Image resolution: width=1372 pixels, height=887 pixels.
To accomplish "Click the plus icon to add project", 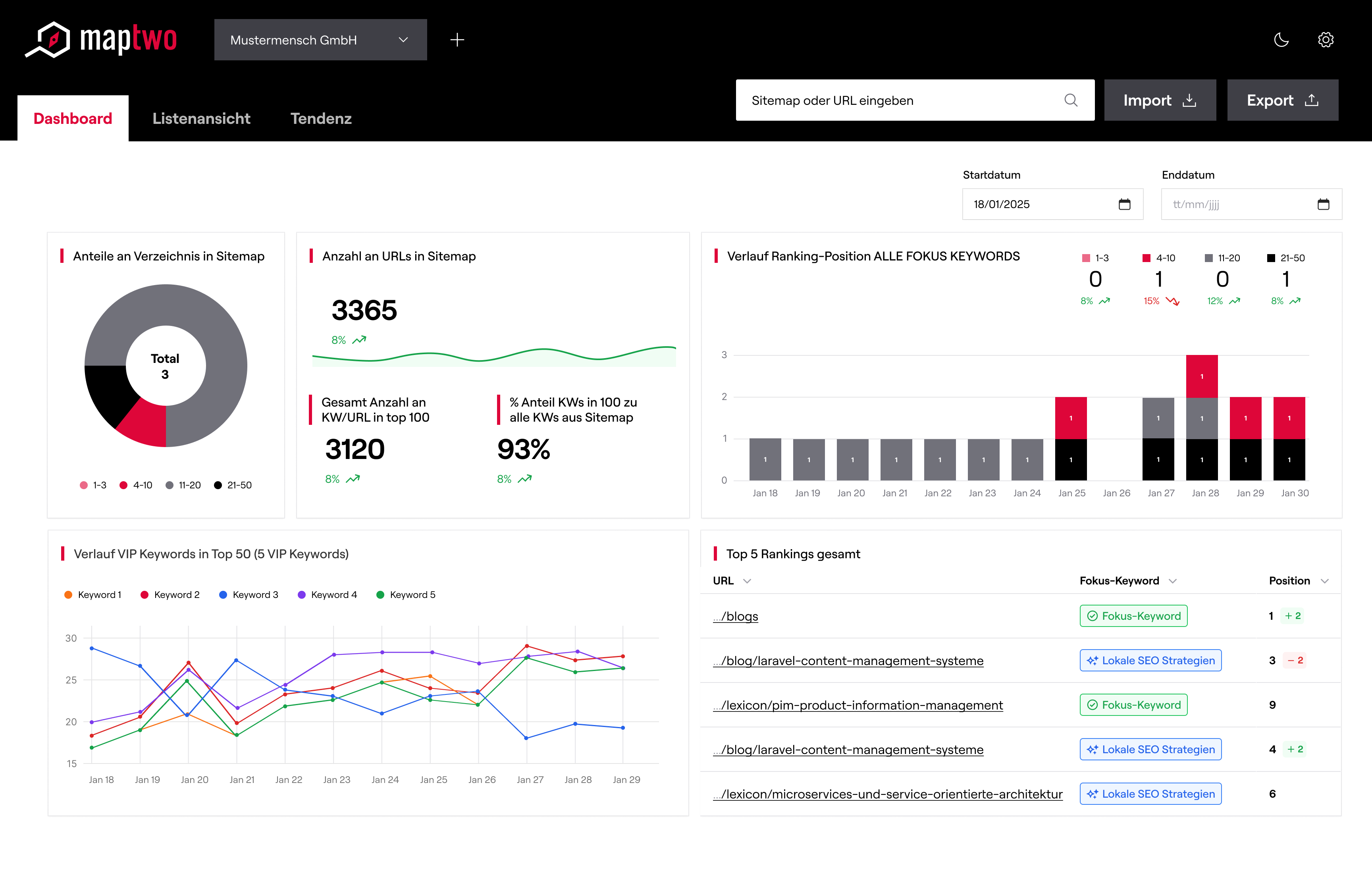I will tap(457, 40).
